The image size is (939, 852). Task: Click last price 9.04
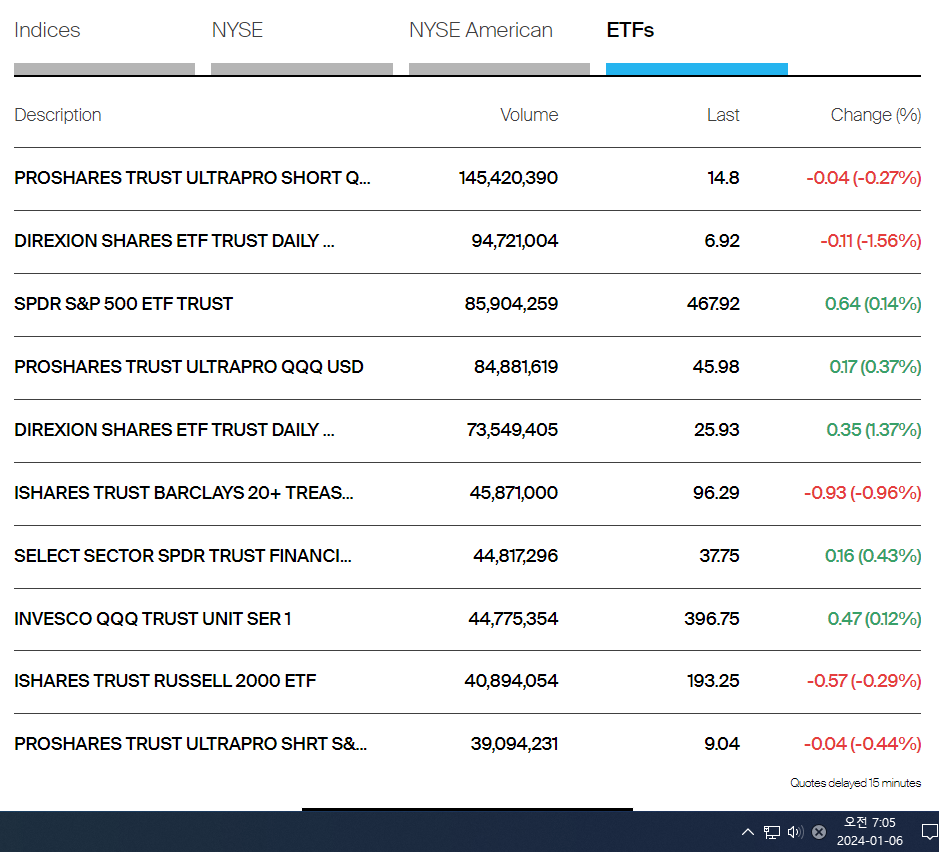point(722,744)
